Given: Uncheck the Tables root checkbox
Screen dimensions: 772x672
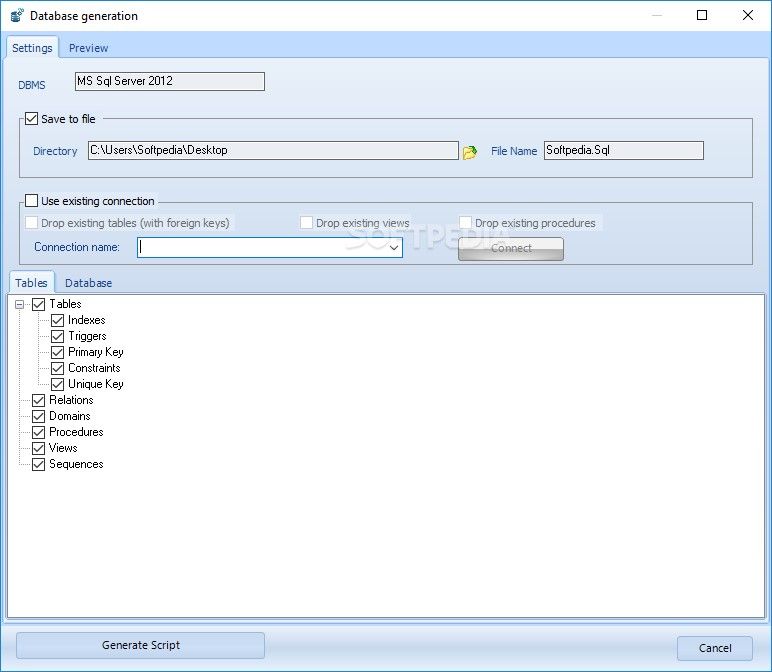Looking at the screenshot, I should click(38, 304).
